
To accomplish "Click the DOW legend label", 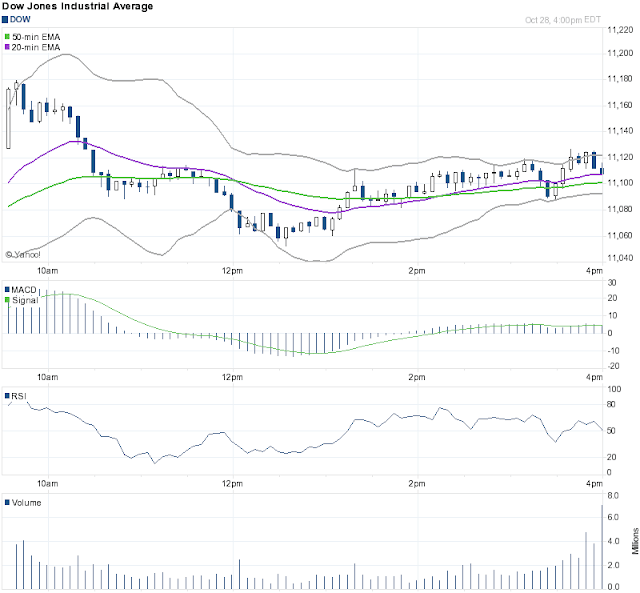I will coord(20,20).
